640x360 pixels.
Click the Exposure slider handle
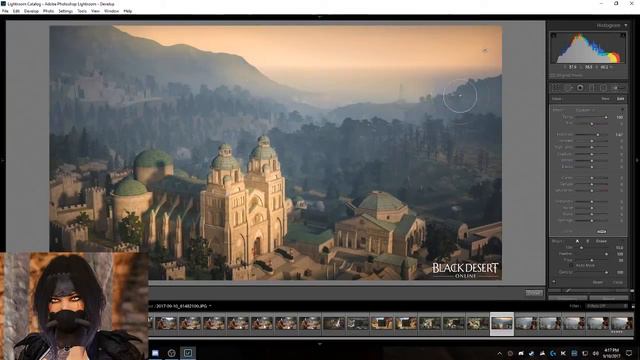[x=598, y=134]
